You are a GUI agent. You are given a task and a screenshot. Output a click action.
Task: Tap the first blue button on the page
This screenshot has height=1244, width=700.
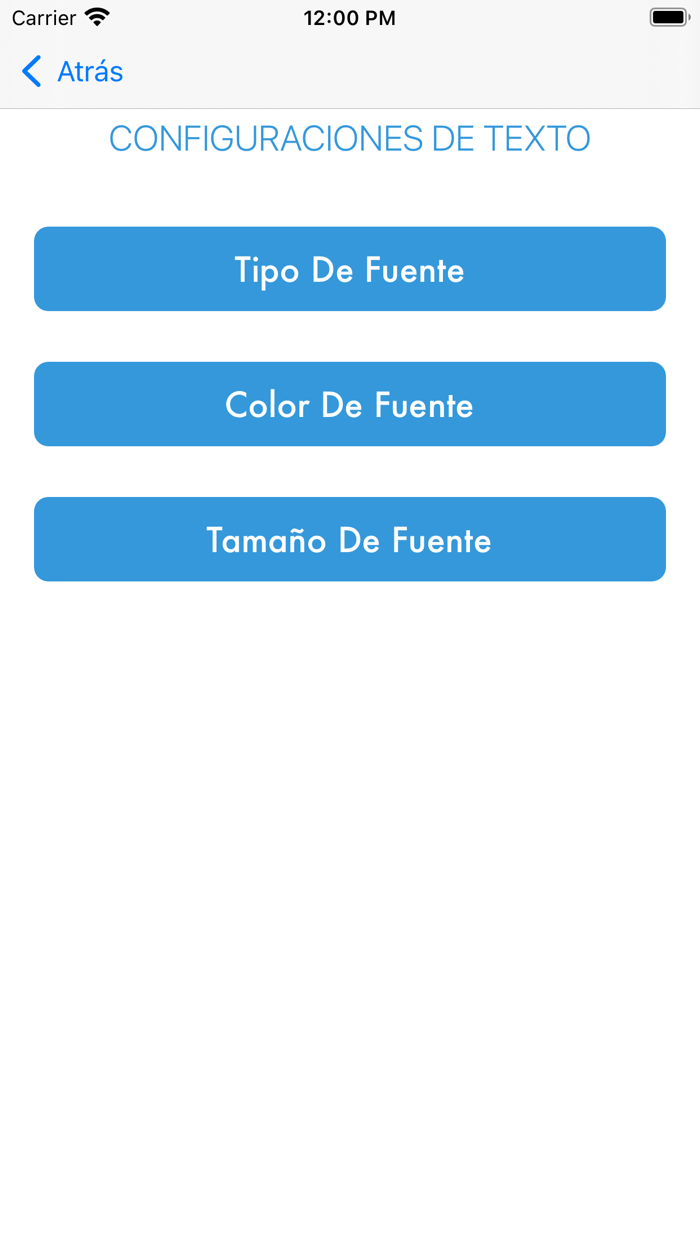click(350, 269)
